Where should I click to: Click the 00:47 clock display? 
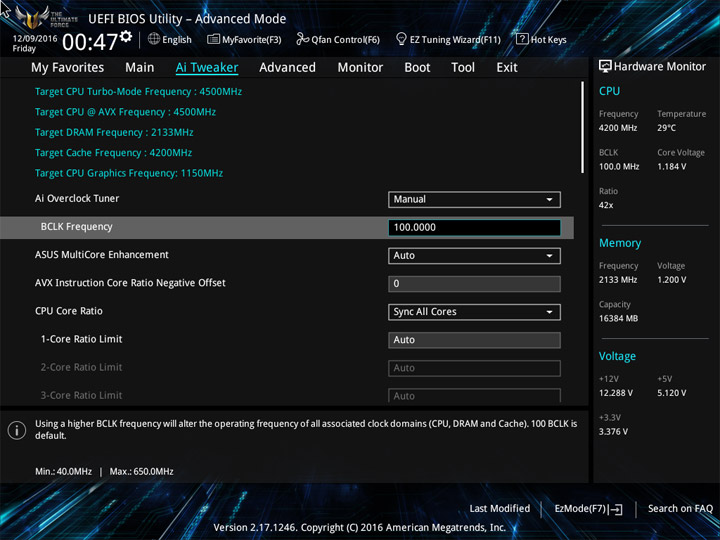pyautogui.click(x=90, y=42)
